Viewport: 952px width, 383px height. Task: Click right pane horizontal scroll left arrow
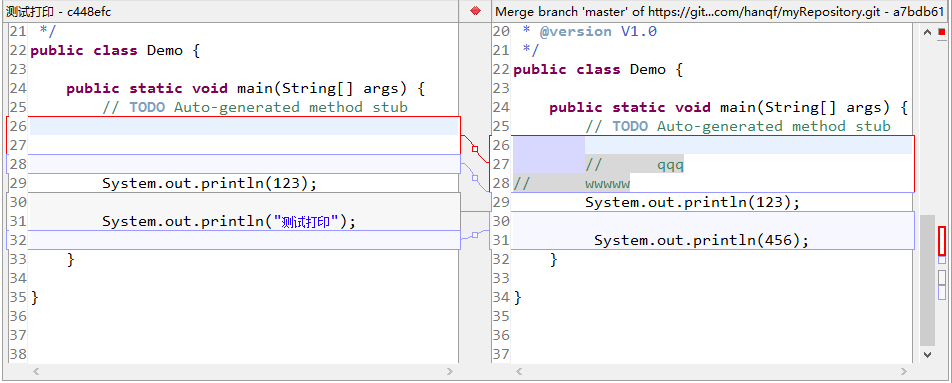[519, 371]
